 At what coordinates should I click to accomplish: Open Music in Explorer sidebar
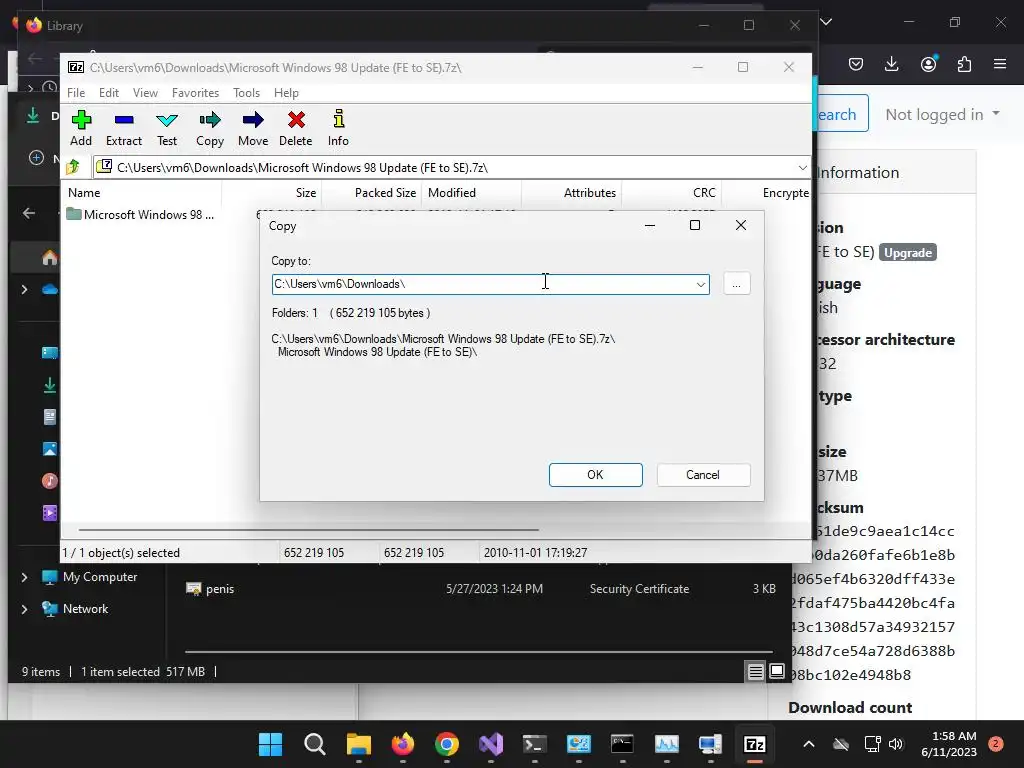(50, 481)
